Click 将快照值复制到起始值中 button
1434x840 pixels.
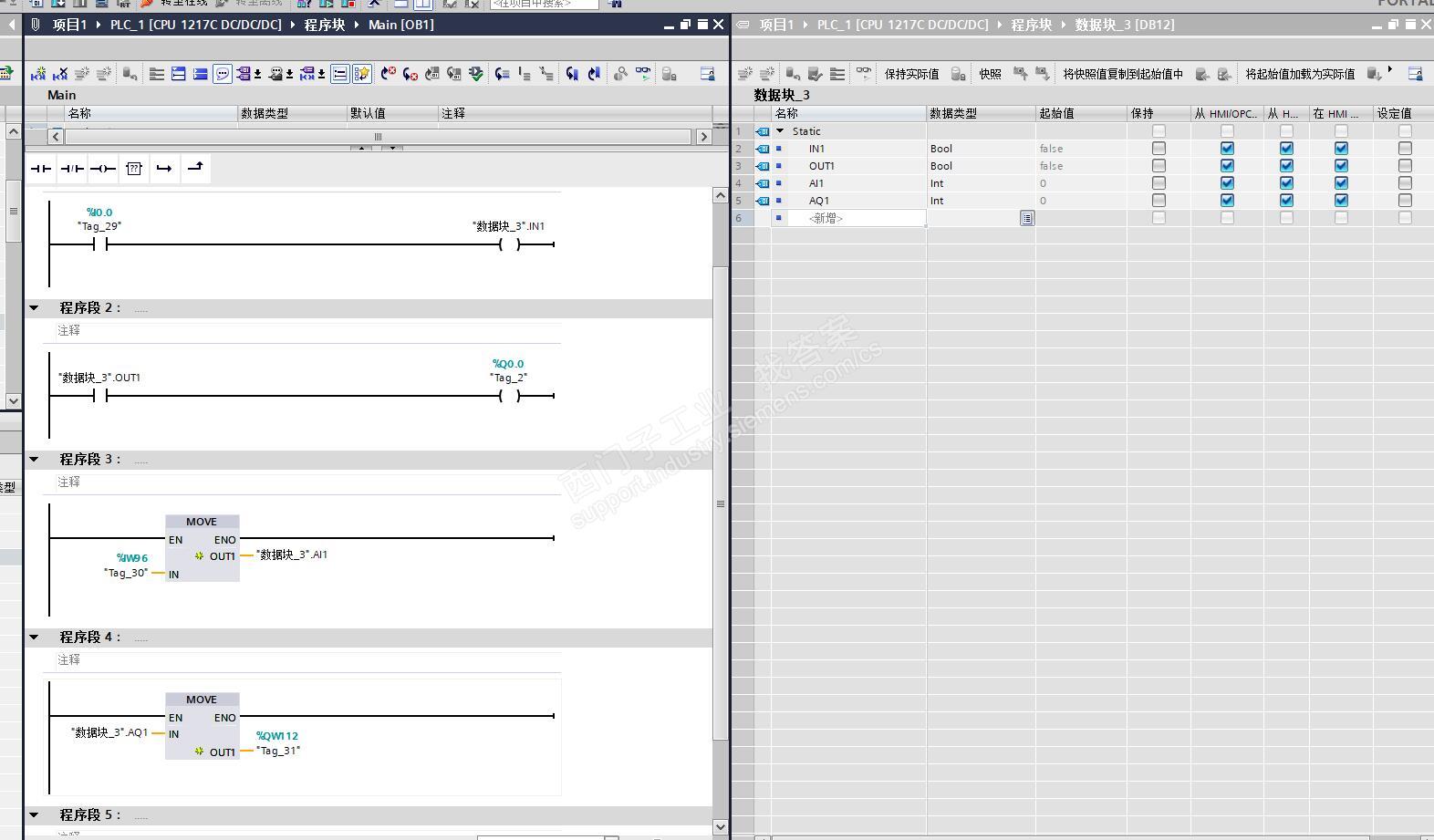(1123, 74)
